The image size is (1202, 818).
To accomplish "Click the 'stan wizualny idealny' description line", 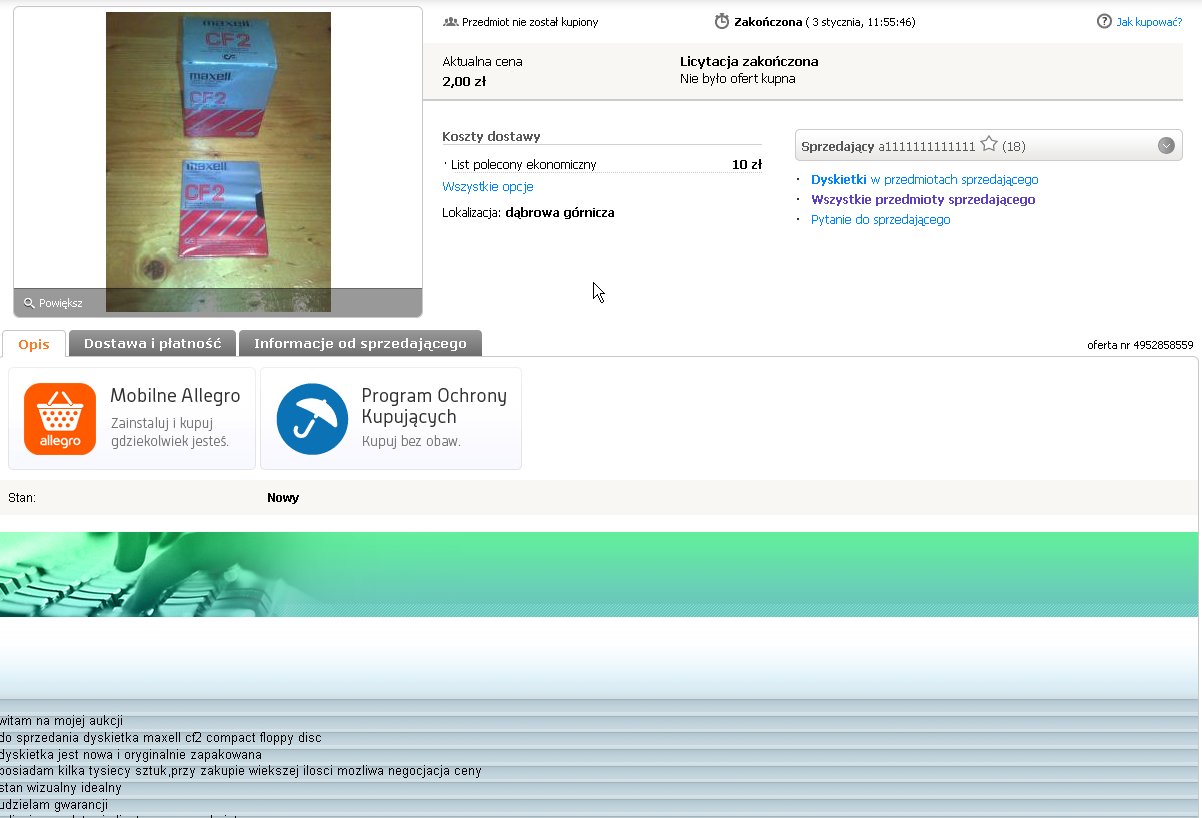I will coord(61,788).
